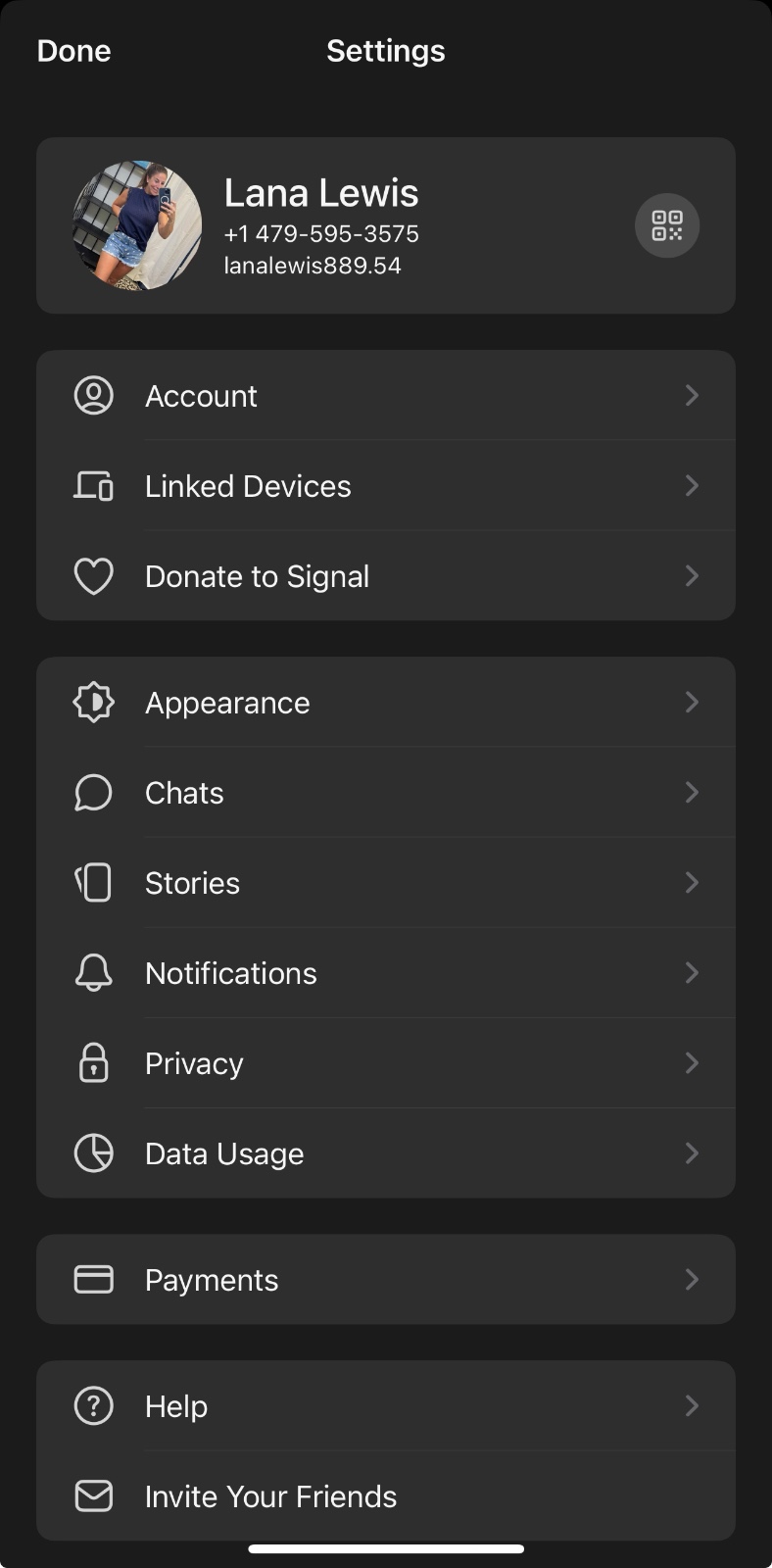Tap the Stories icon
772x1568 pixels.
94,883
